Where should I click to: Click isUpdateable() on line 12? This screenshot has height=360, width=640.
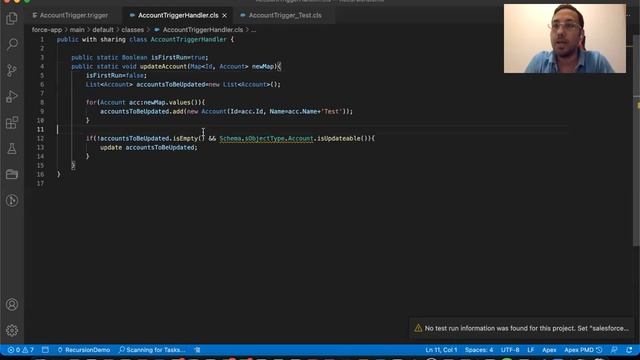coord(342,138)
